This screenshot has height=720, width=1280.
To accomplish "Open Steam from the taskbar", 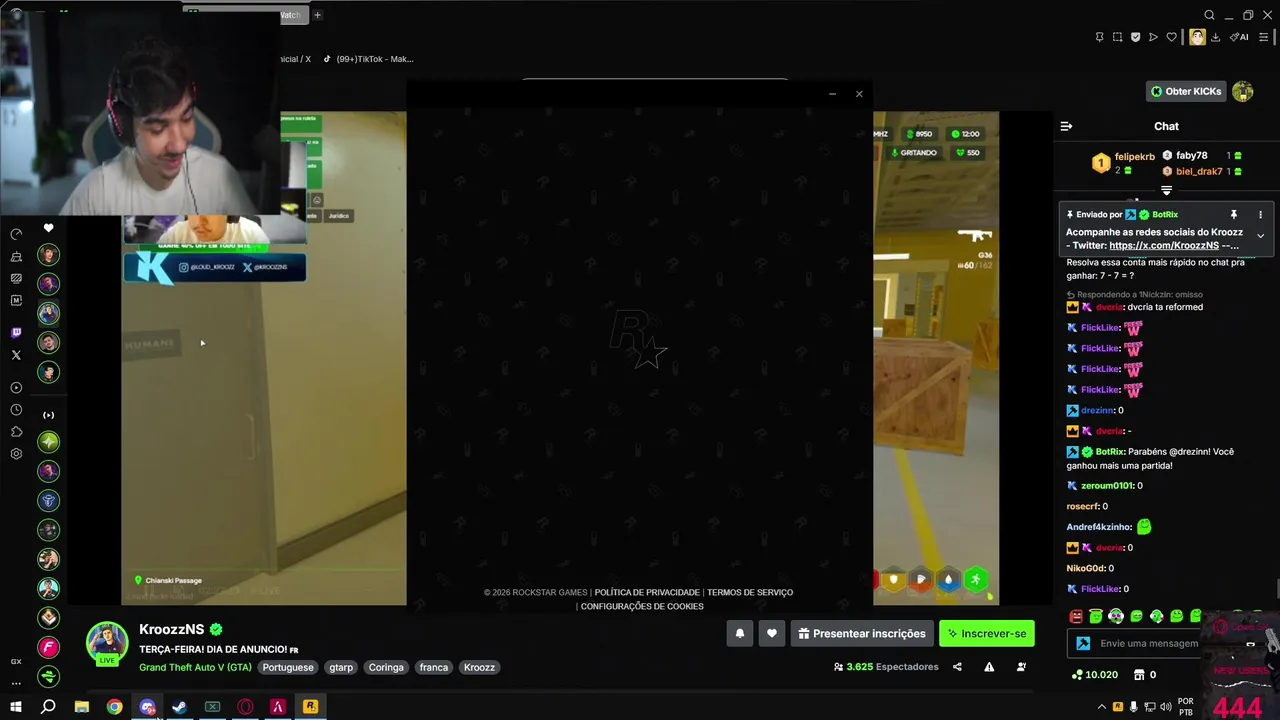I will tap(180, 707).
